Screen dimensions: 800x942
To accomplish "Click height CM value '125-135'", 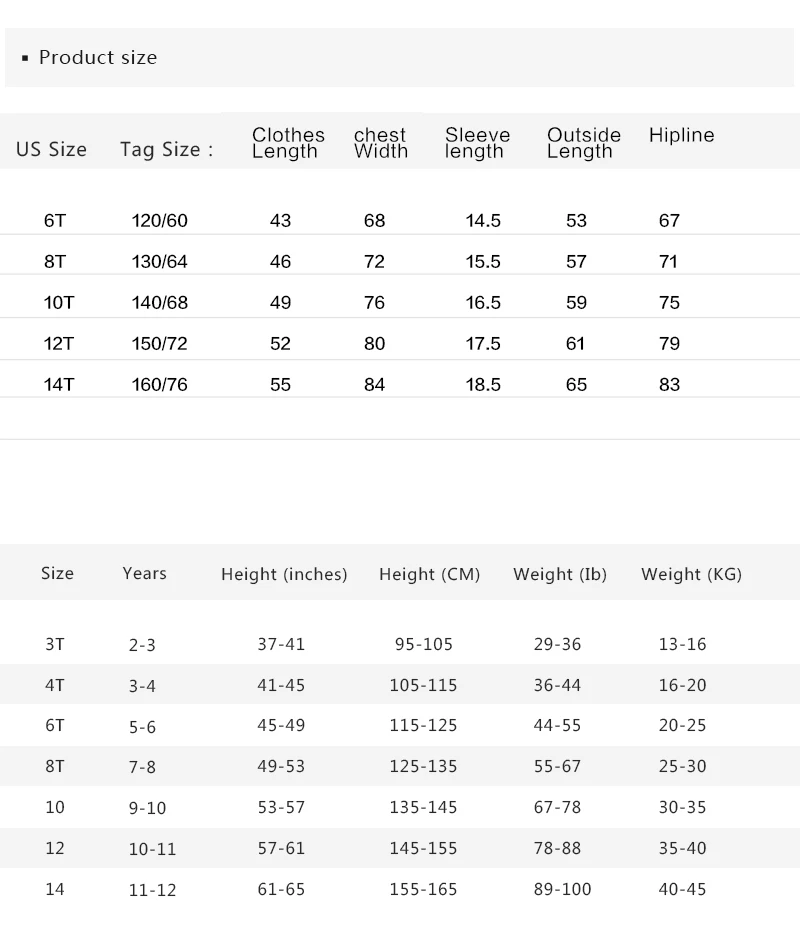I will pyautogui.click(x=423, y=766).
